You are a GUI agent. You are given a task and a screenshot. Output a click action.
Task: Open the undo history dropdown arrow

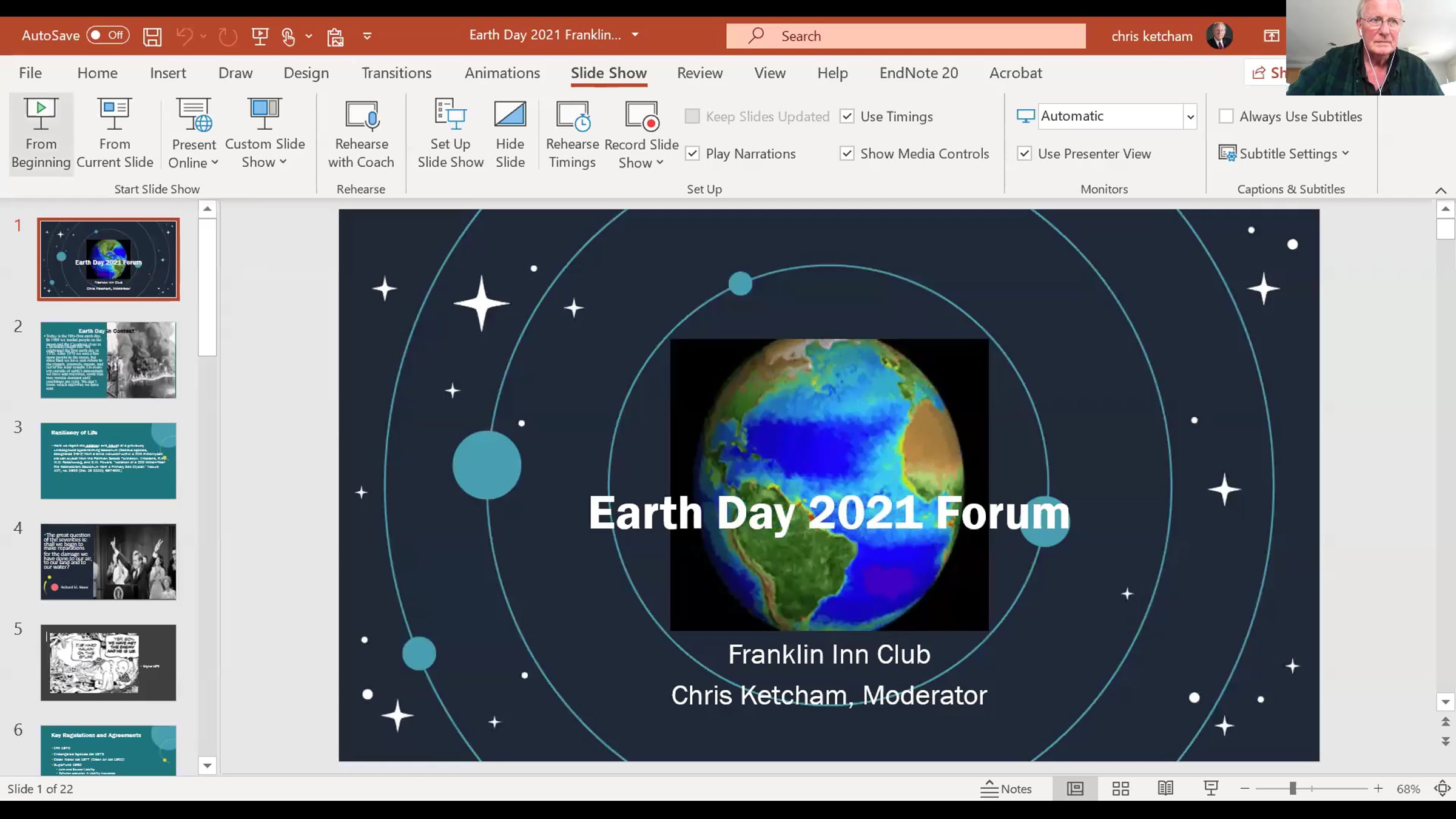coord(203,36)
